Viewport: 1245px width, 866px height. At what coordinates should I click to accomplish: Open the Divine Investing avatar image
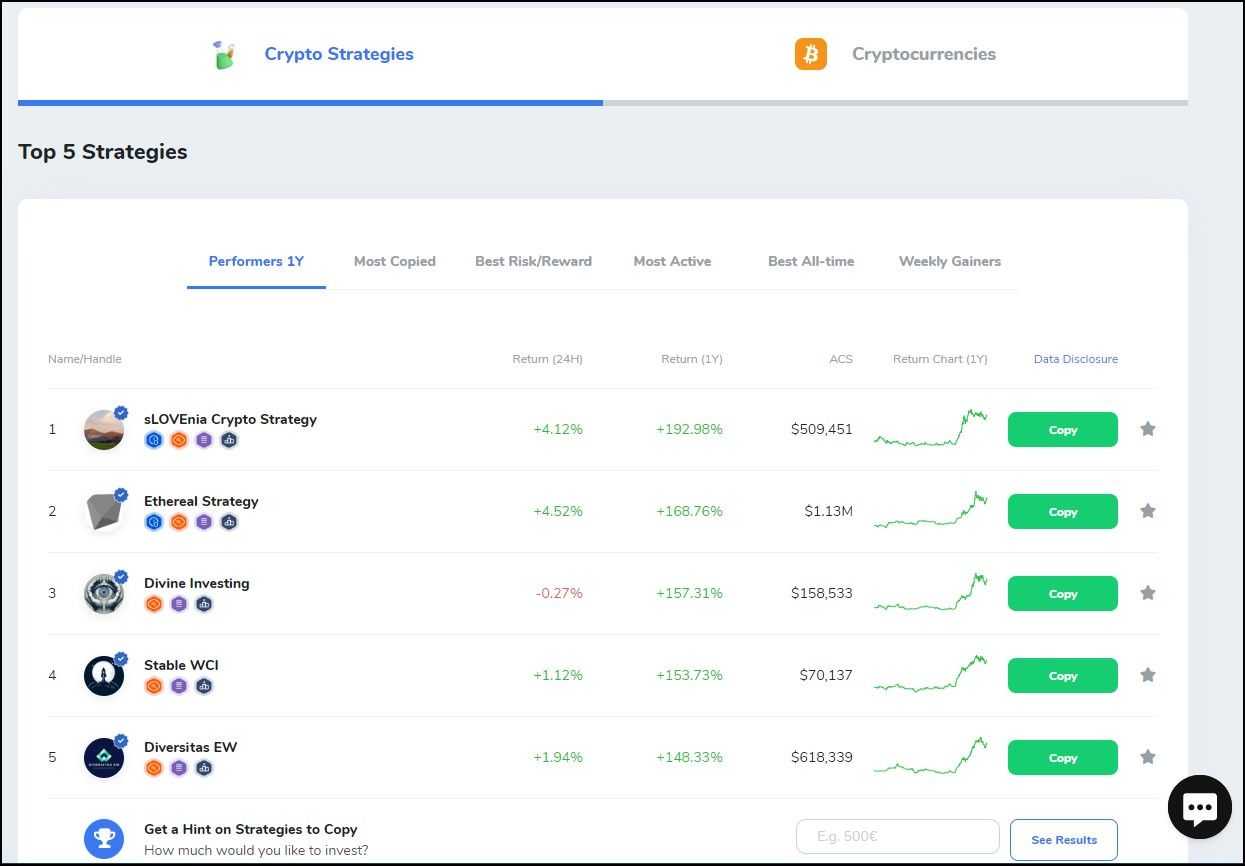pyautogui.click(x=104, y=593)
